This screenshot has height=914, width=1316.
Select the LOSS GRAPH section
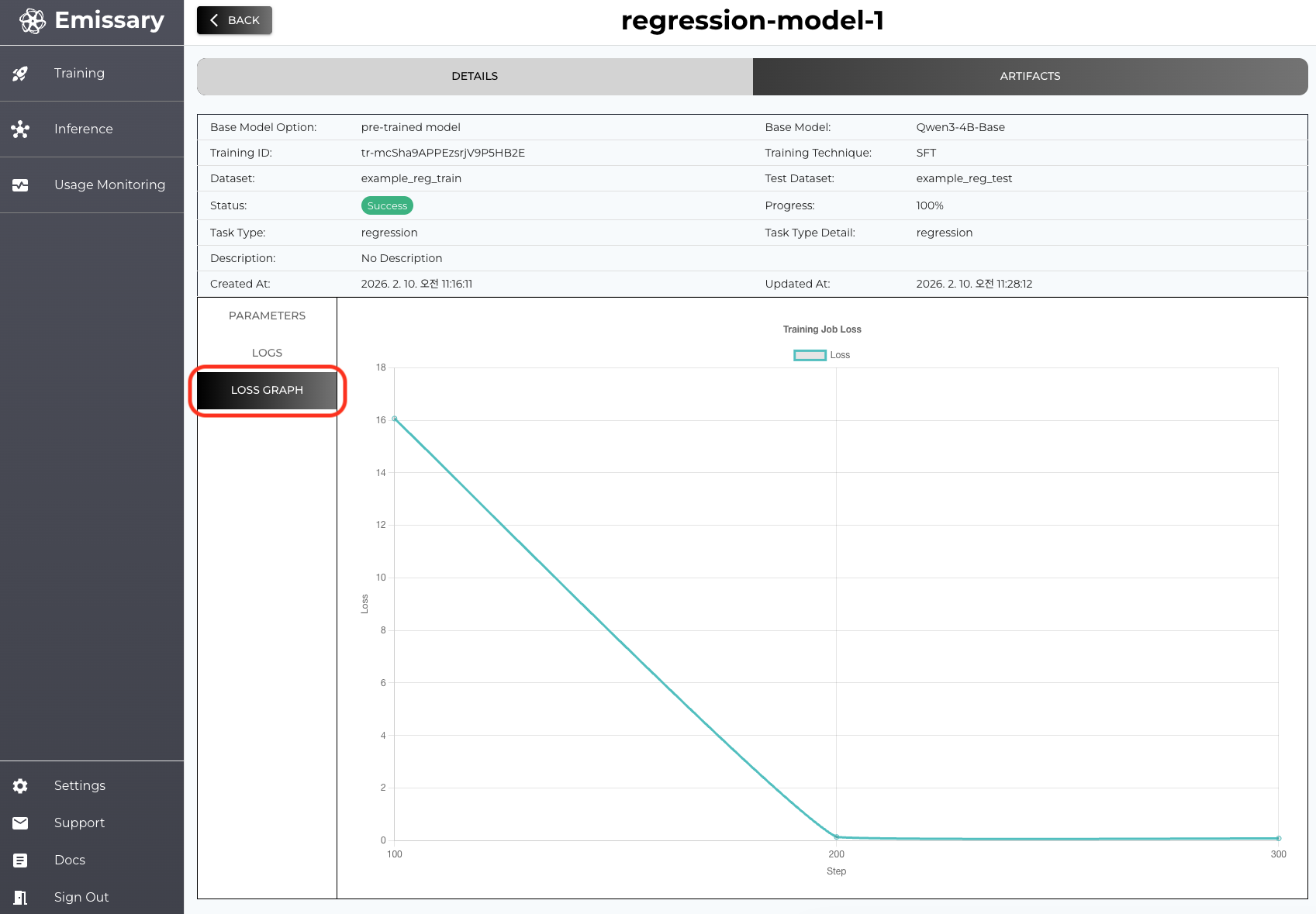coord(267,390)
